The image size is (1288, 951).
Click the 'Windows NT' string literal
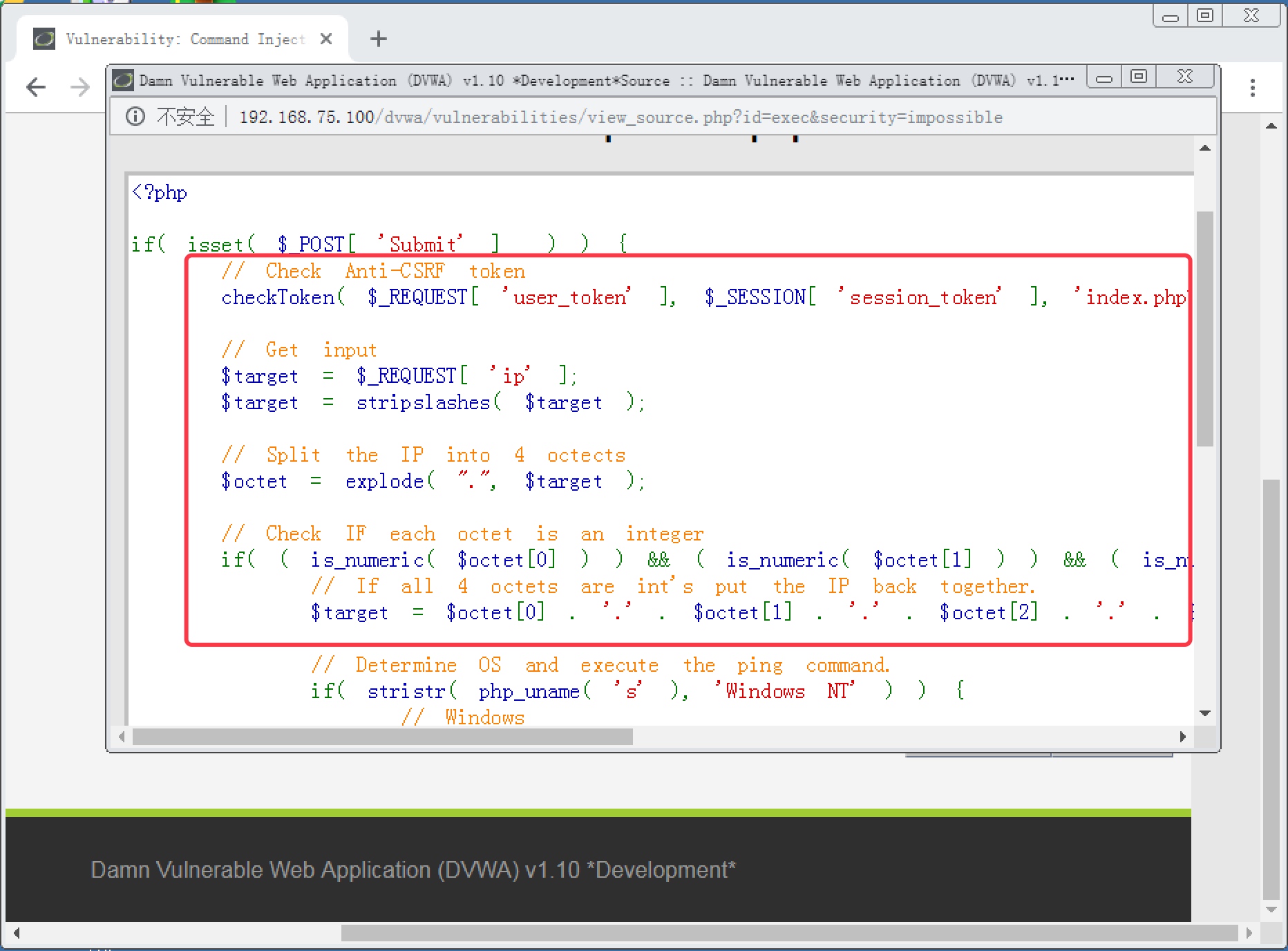coord(785,691)
